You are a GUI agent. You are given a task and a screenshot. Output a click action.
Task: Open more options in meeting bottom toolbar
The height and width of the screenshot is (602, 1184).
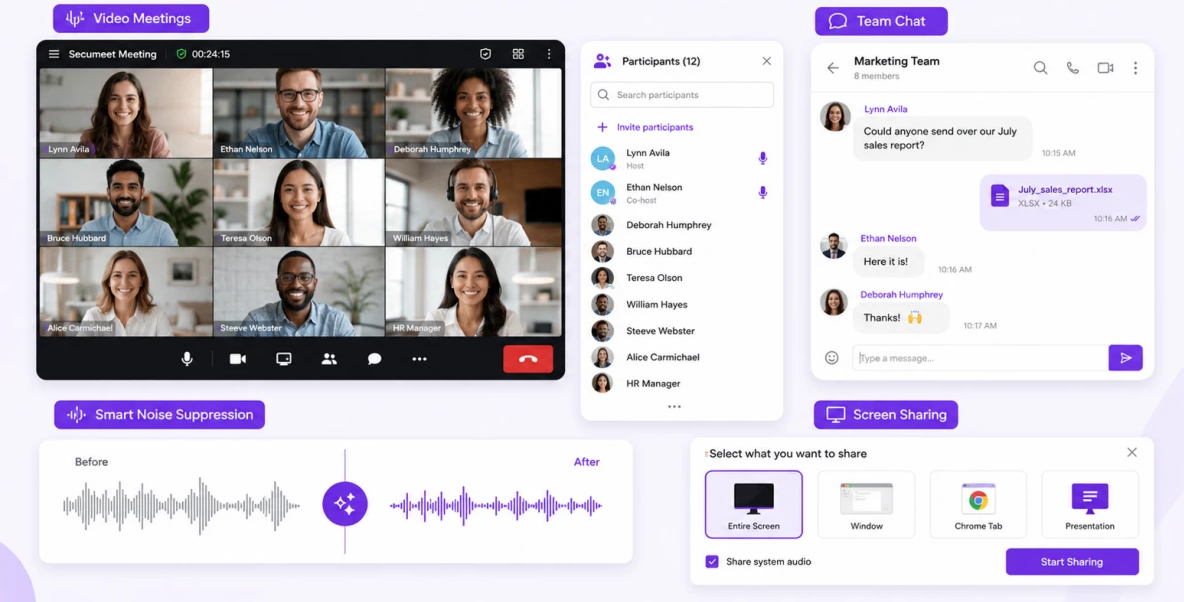click(419, 359)
